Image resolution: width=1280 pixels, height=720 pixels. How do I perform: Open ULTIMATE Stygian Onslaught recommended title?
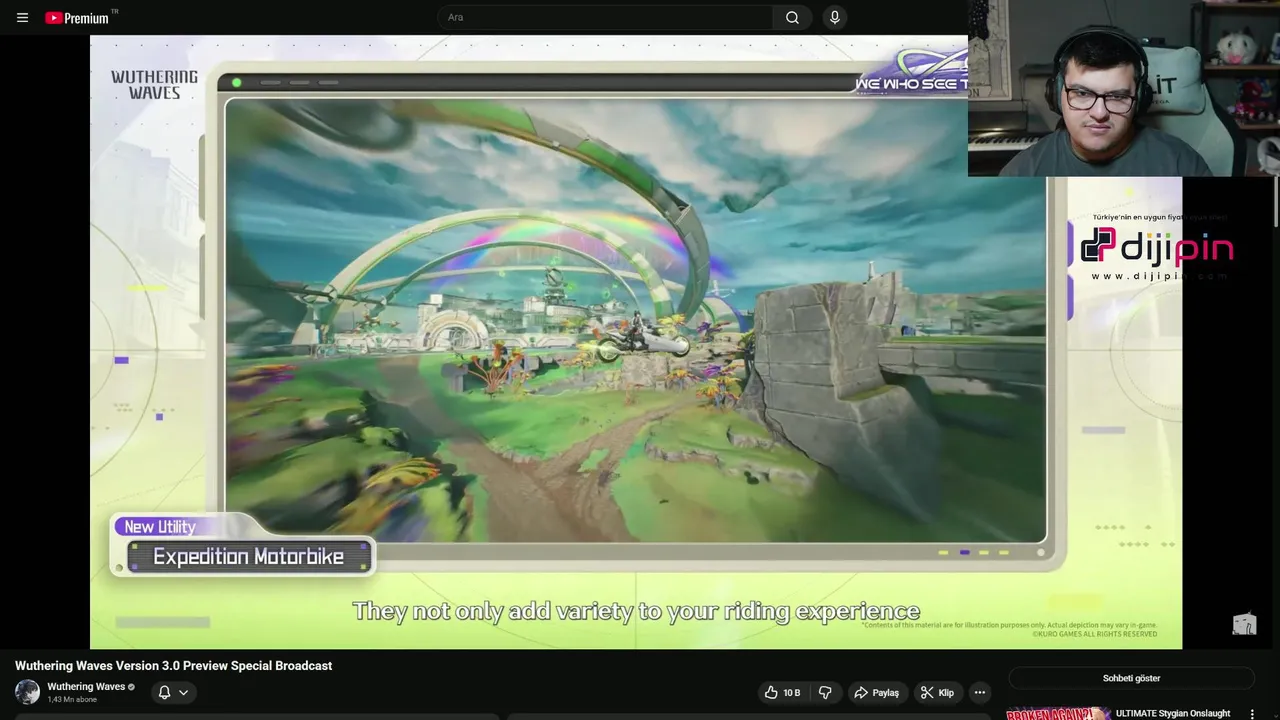tap(1172, 713)
